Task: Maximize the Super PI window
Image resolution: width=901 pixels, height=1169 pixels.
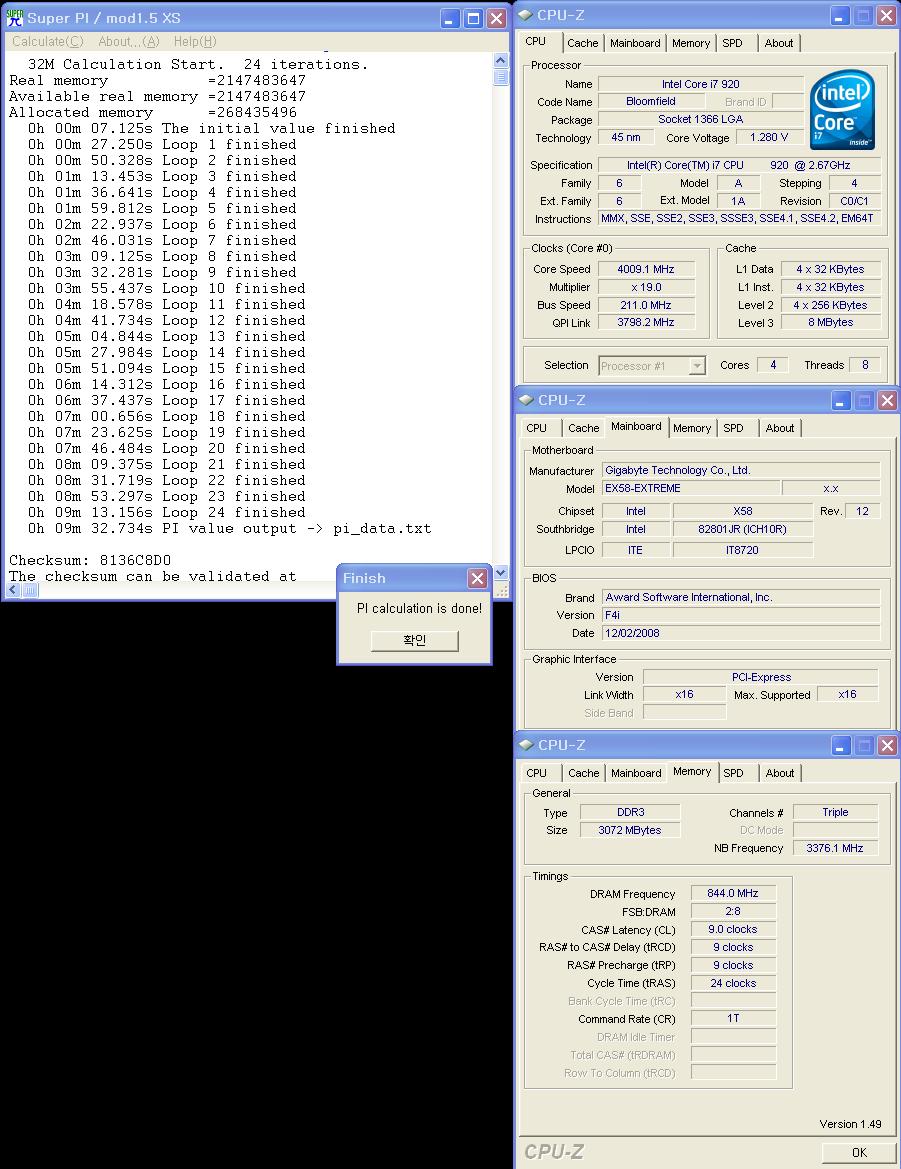Action: 473,19
